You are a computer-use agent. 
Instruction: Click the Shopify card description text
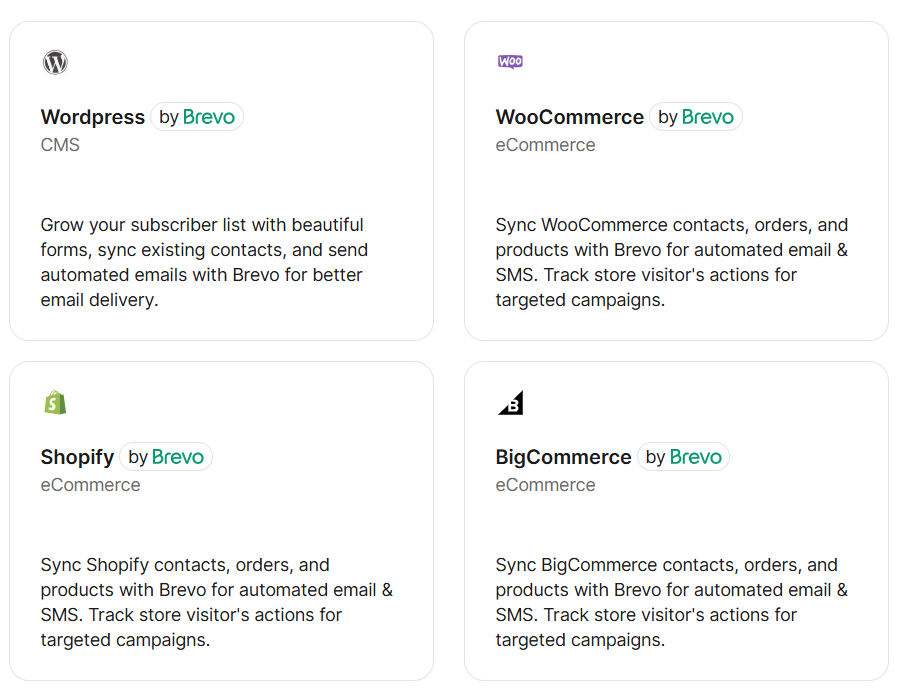click(216, 602)
